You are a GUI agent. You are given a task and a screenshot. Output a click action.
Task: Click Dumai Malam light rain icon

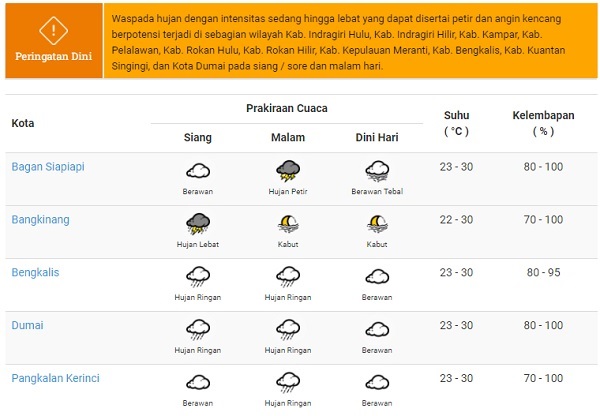(x=288, y=330)
